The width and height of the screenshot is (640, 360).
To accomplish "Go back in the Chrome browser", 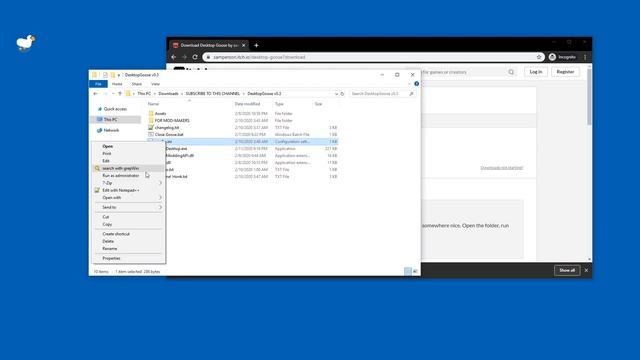I will [174, 57].
